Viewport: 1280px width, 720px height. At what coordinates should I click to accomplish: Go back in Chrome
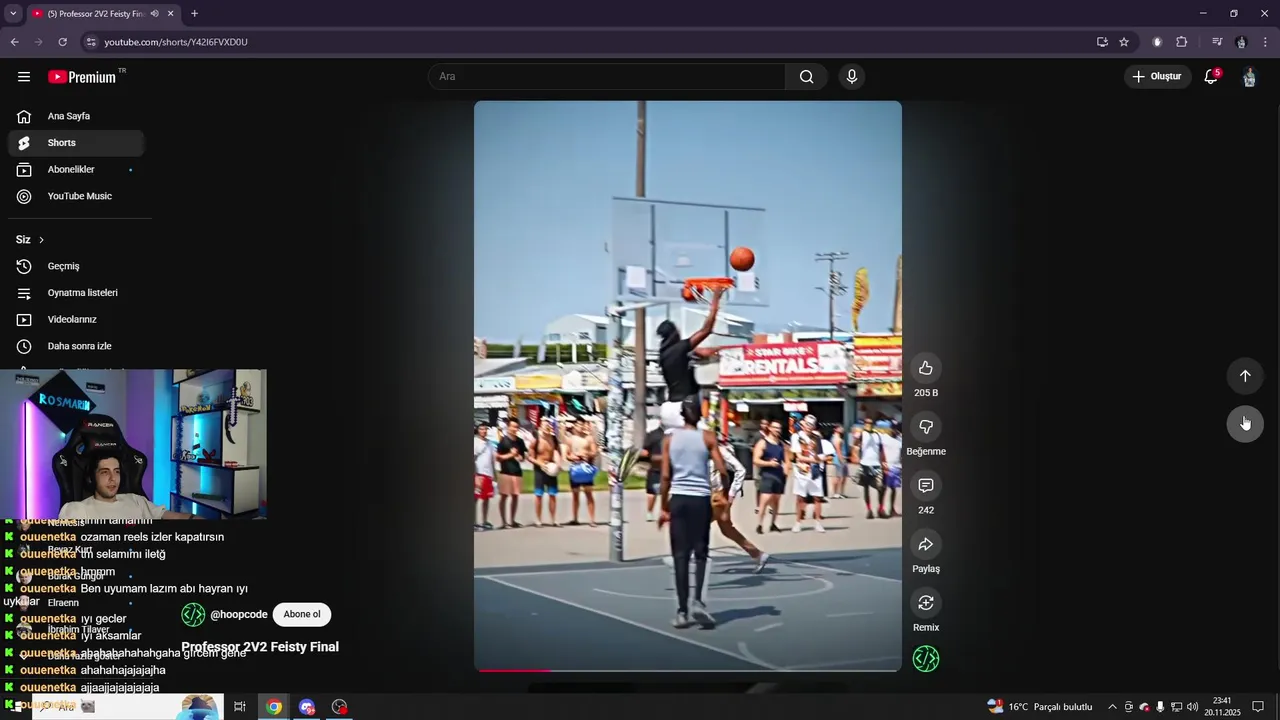(x=14, y=42)
